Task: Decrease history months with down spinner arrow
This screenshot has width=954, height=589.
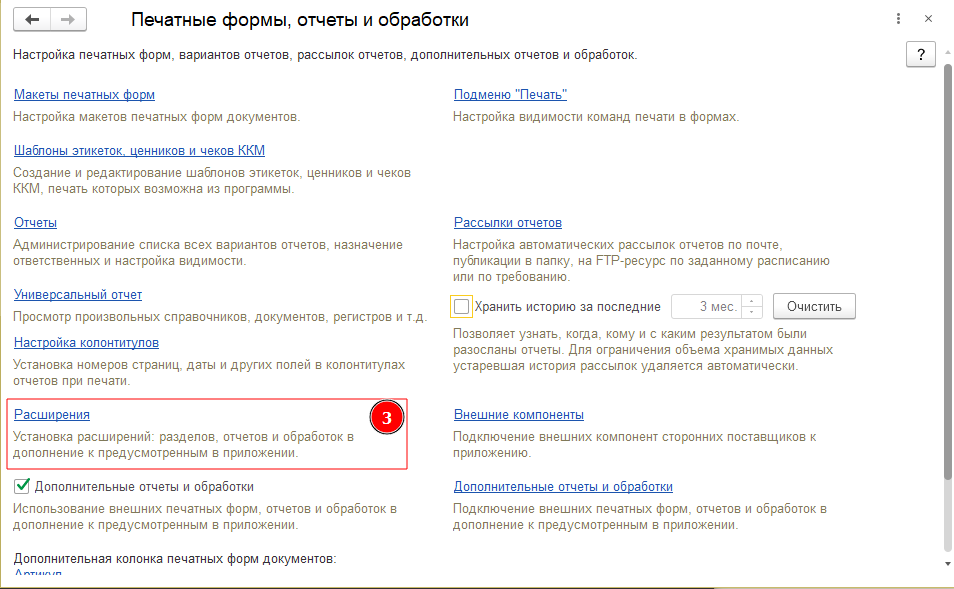Action: click(751, 312)
